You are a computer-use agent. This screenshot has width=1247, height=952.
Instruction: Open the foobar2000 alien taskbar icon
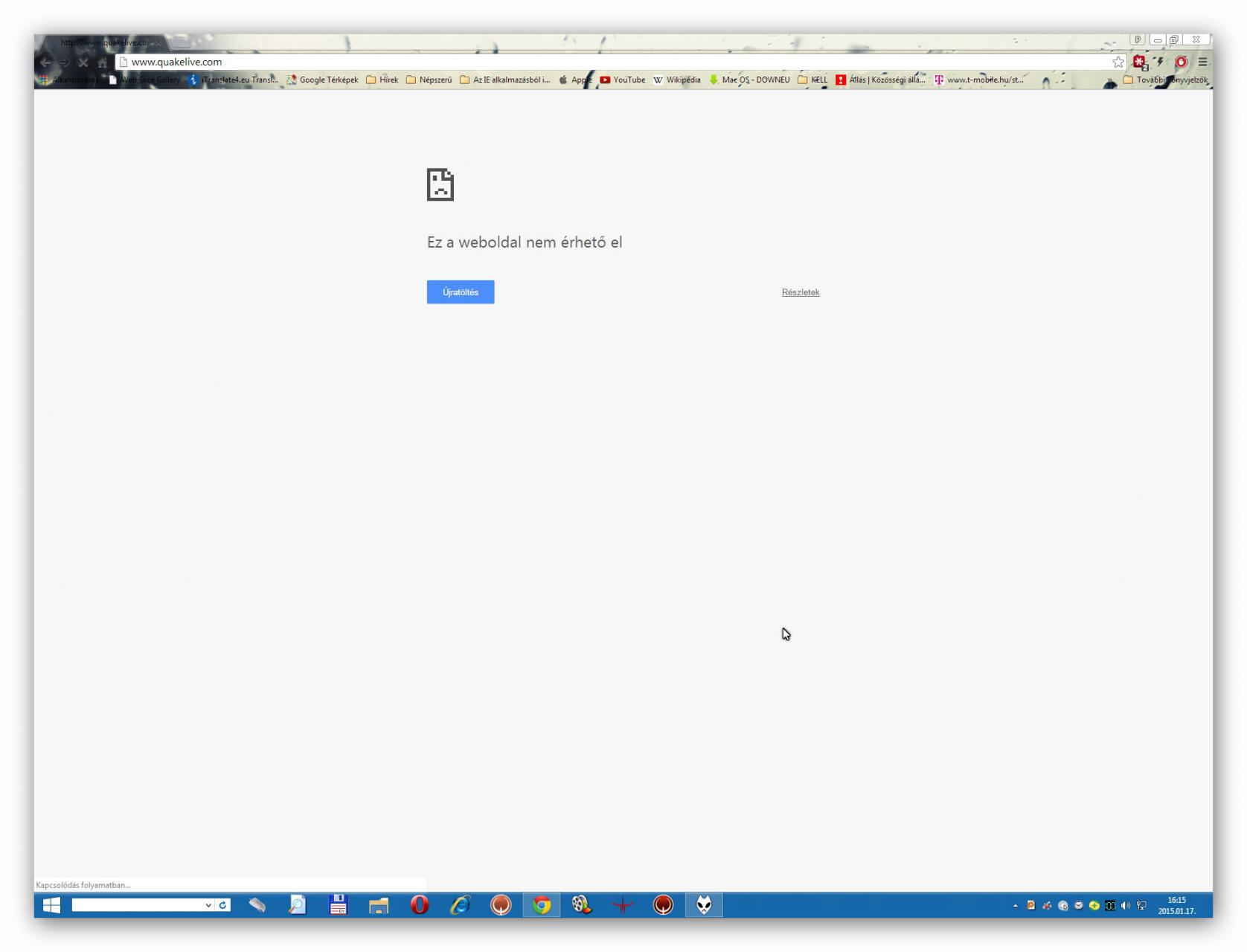coord(704,905)
